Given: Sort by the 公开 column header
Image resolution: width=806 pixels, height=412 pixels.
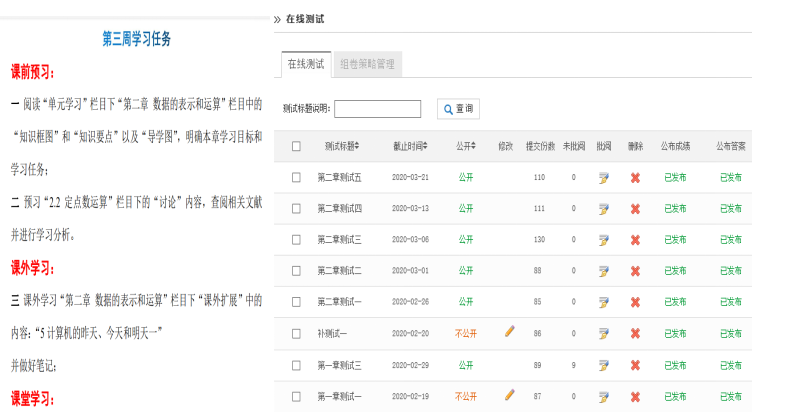Looking at the screenshot, I should pos(466,146).
